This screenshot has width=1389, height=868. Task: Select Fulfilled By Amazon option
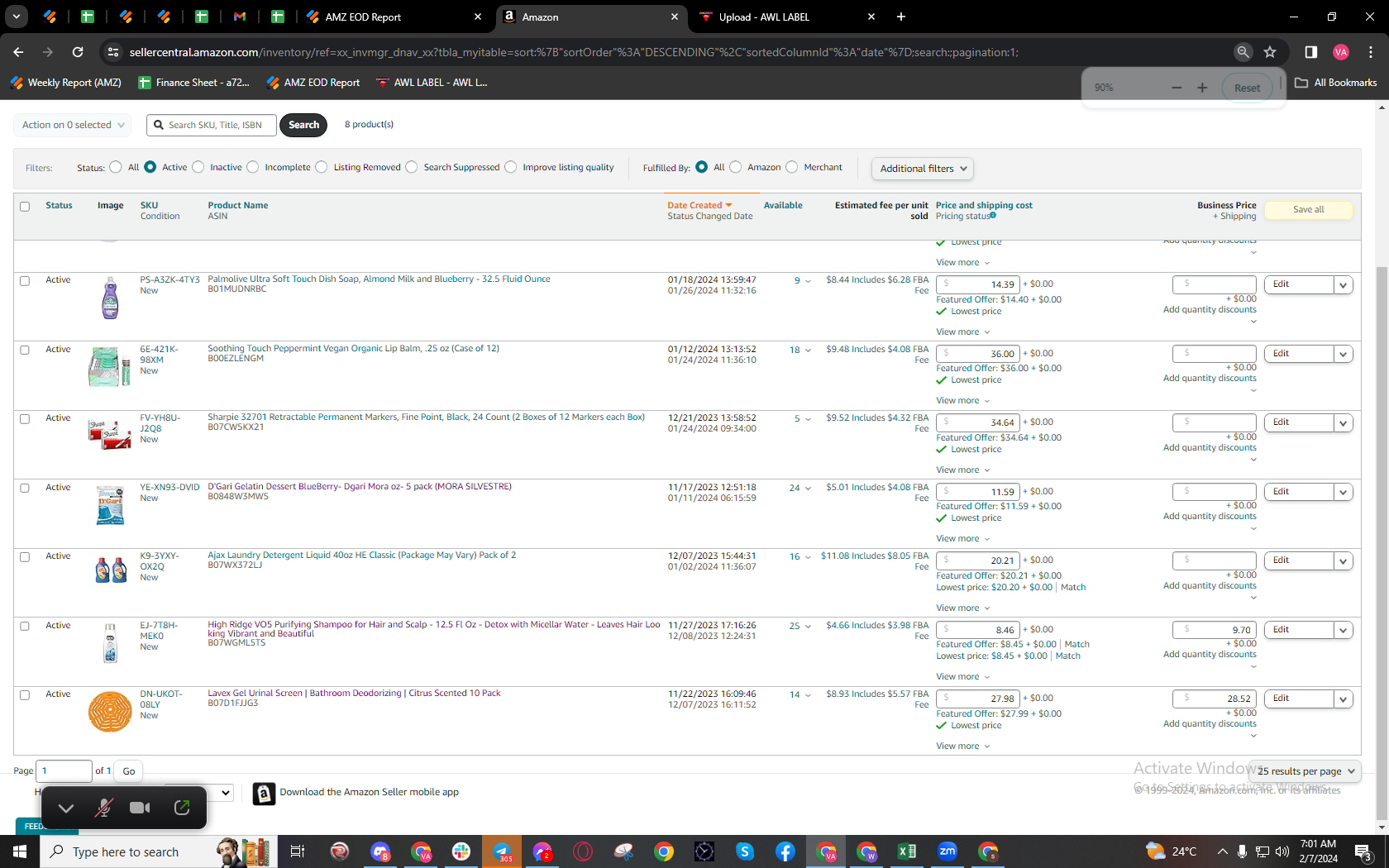pos(736,167)
